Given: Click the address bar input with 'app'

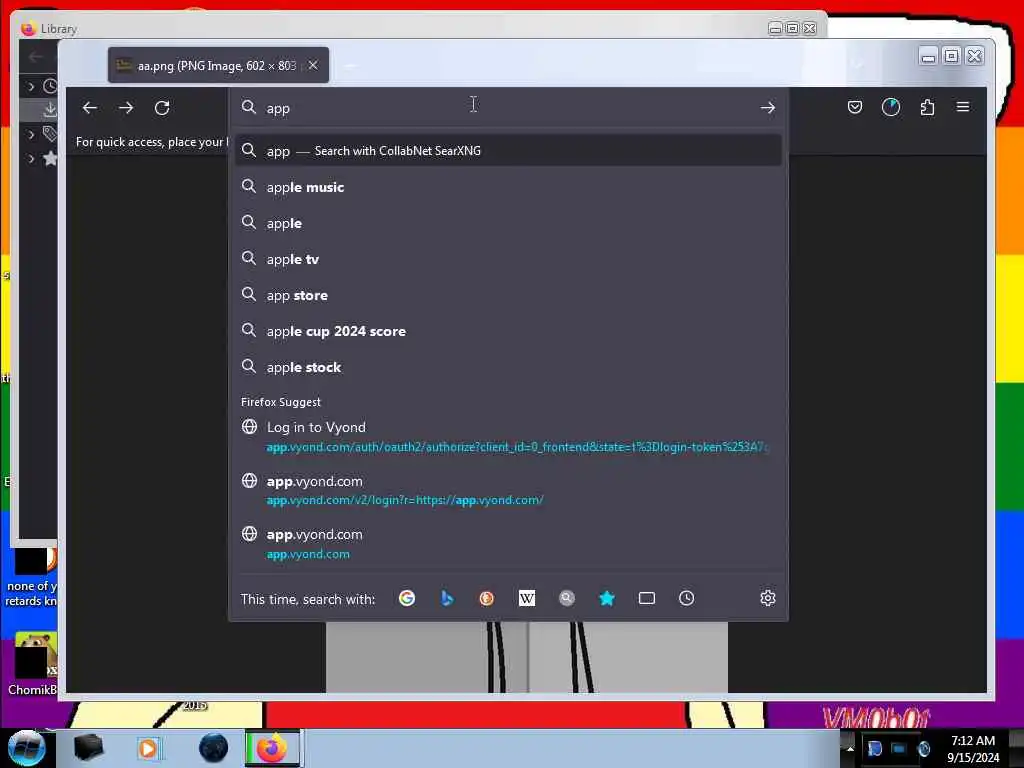Looking at the screenshot, I should [508, 108].
